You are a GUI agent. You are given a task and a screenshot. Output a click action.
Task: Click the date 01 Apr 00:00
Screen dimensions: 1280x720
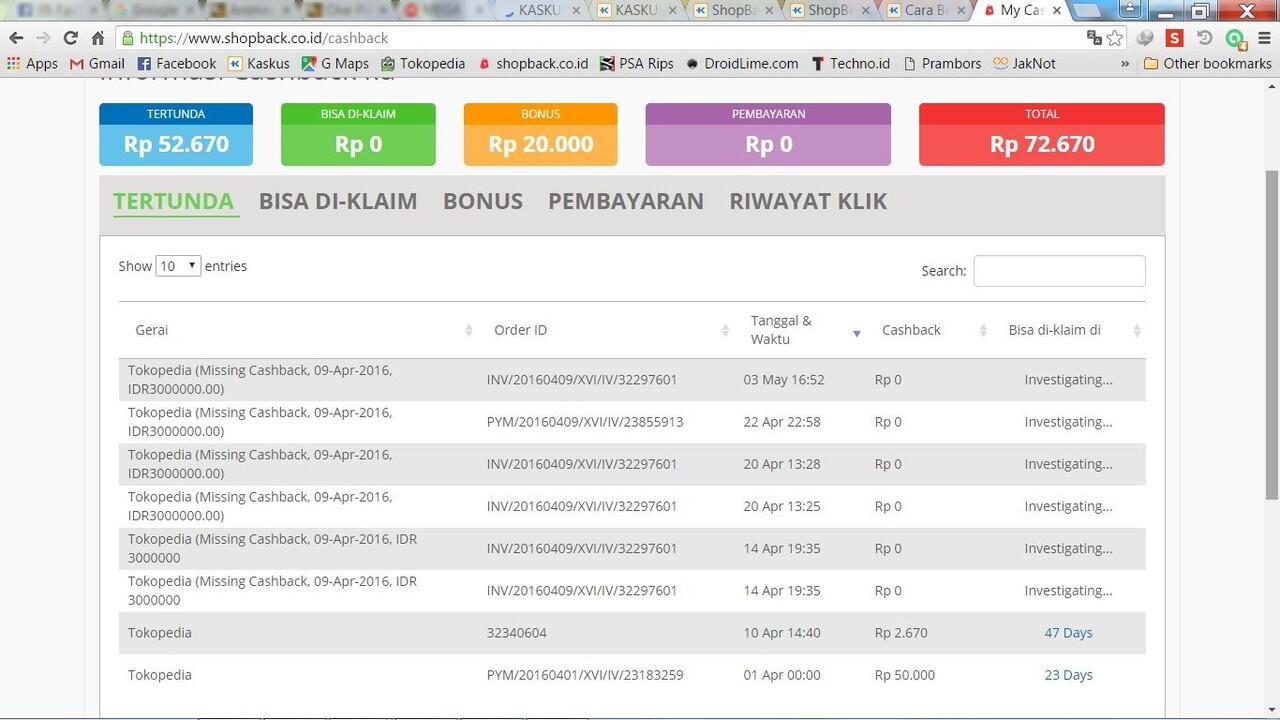[x=782, y=675]
